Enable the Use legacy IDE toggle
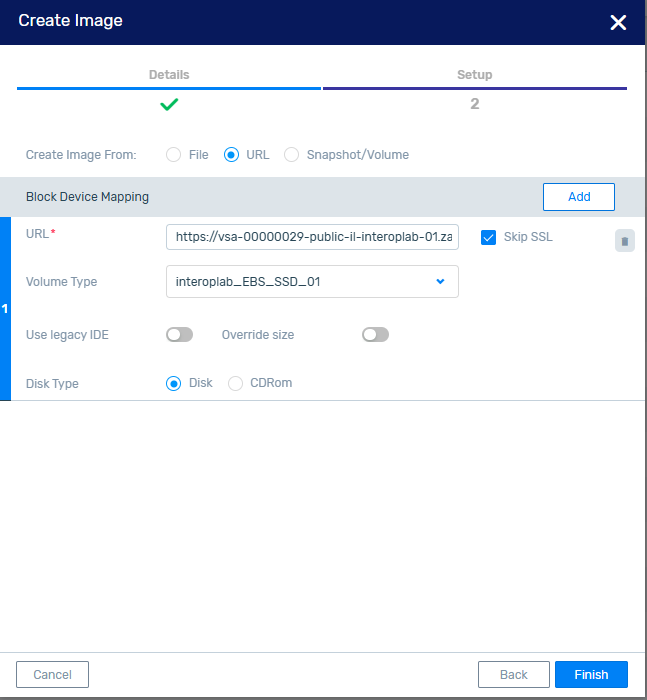The height and width of the screenshot is (700, 647). 179,335
